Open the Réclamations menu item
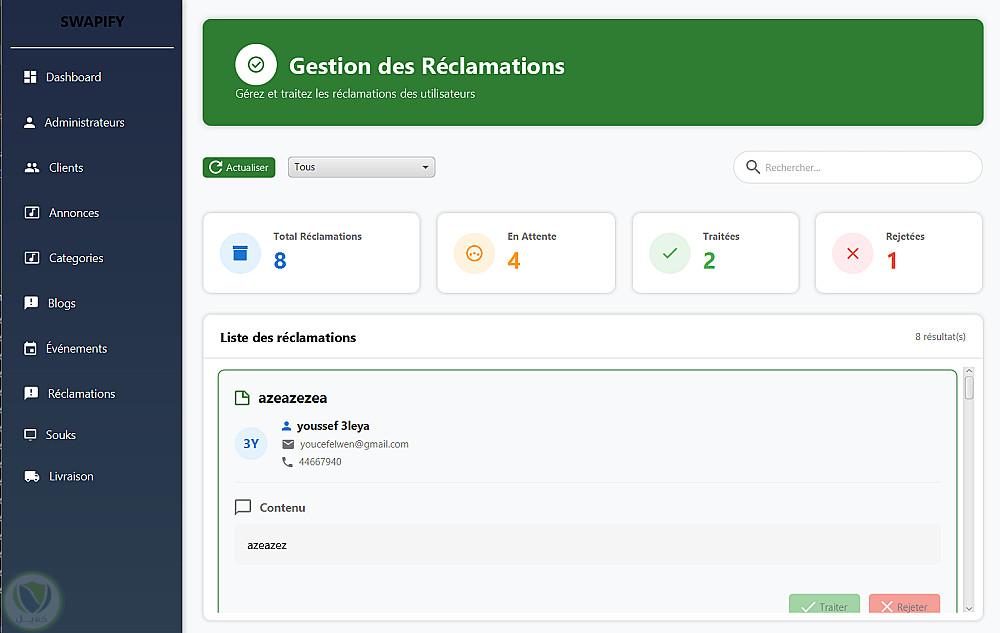The image size is (1000, 633). tap(81, 394)
